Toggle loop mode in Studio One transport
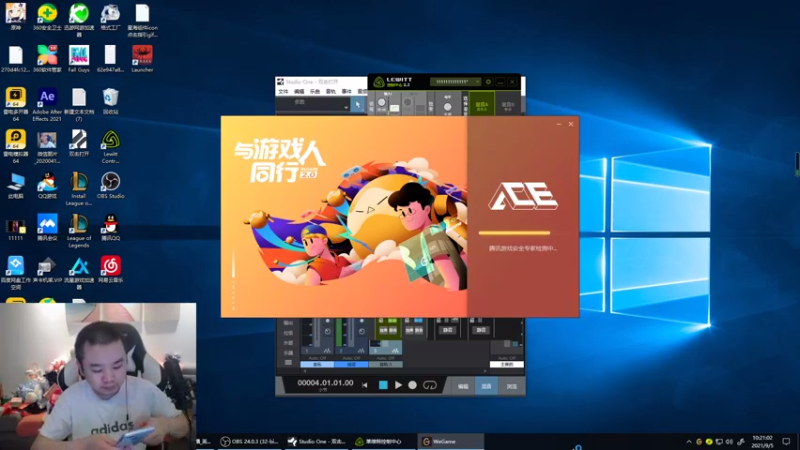This screenshot has width=800, height=450. pyautogui.click(x=430, y=385)
